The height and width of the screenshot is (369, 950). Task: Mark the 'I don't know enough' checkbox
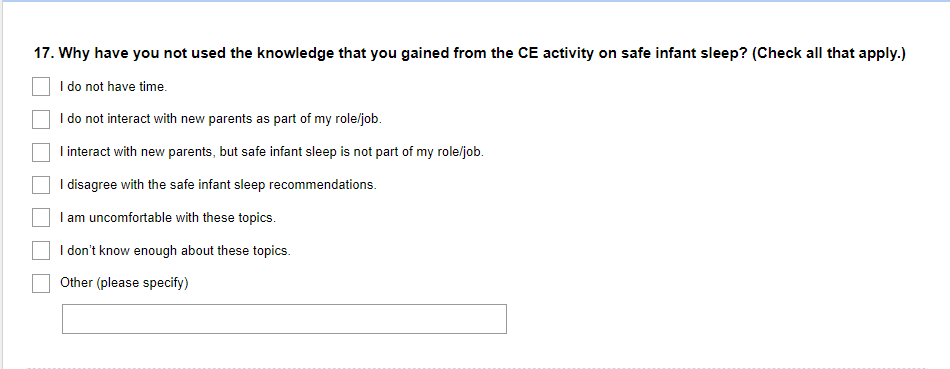click(41, 250)
